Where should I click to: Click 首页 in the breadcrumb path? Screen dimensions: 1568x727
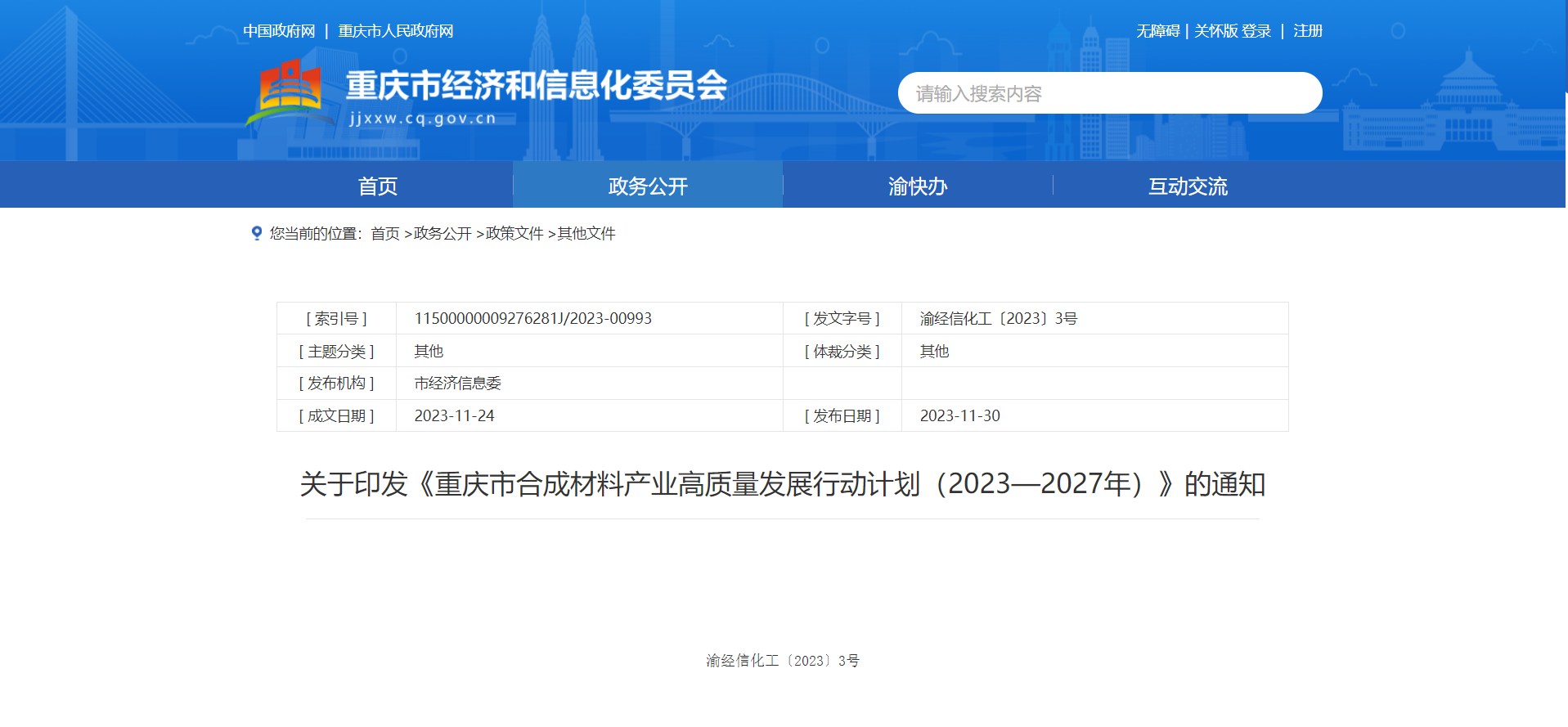coord(385,234)
